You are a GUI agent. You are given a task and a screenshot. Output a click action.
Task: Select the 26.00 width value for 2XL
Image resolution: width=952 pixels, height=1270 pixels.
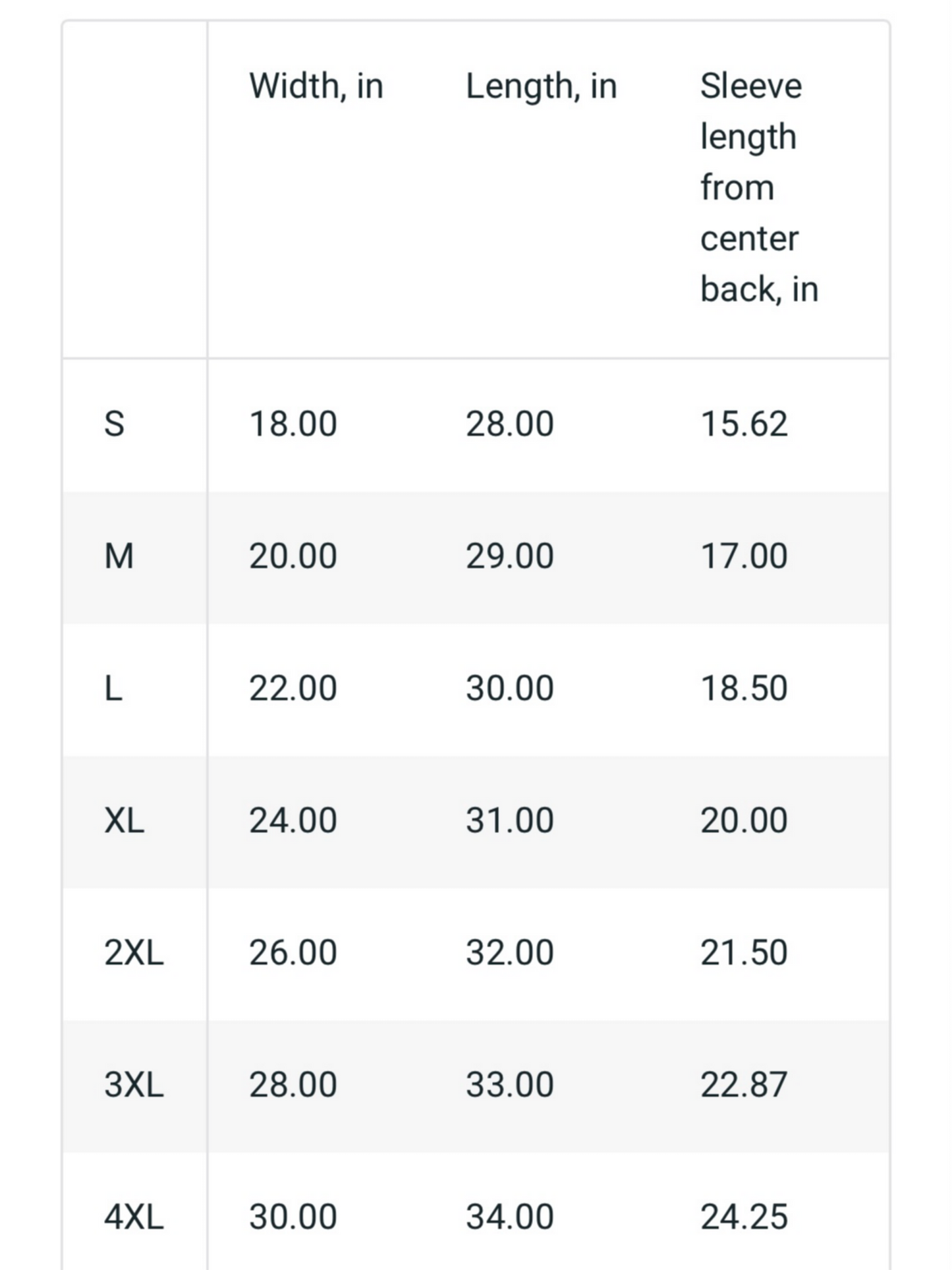pos(293,953)
